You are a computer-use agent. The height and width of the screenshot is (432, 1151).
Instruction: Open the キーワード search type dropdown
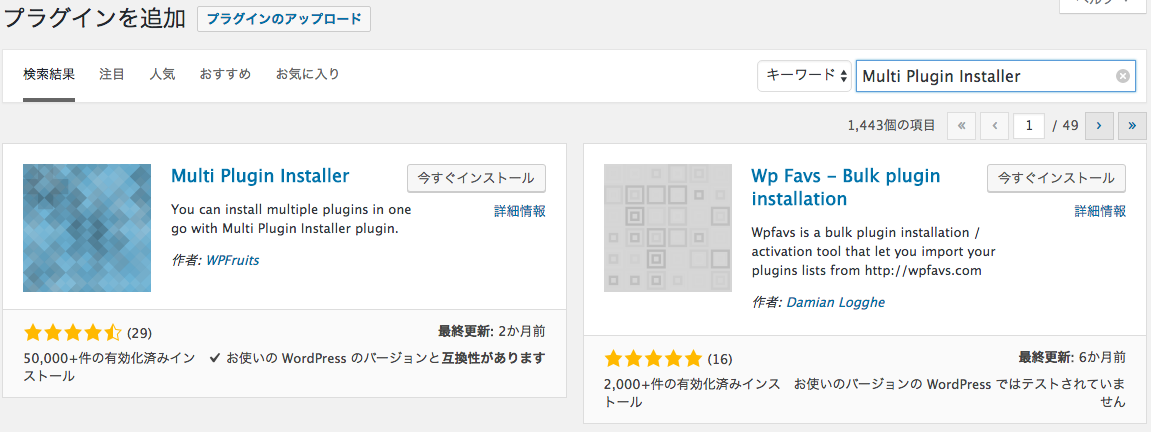tap(805, 76)
